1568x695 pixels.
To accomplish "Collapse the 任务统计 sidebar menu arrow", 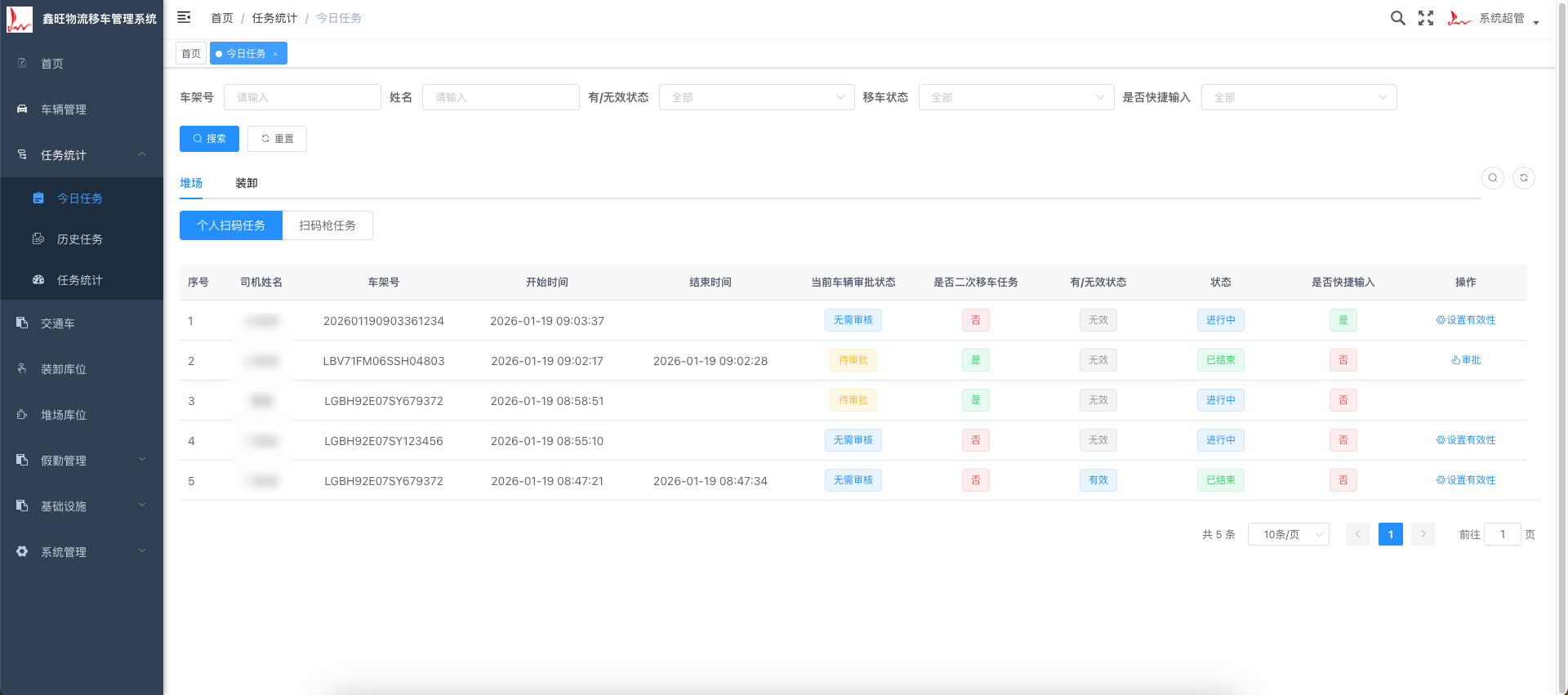I will 142,154.
